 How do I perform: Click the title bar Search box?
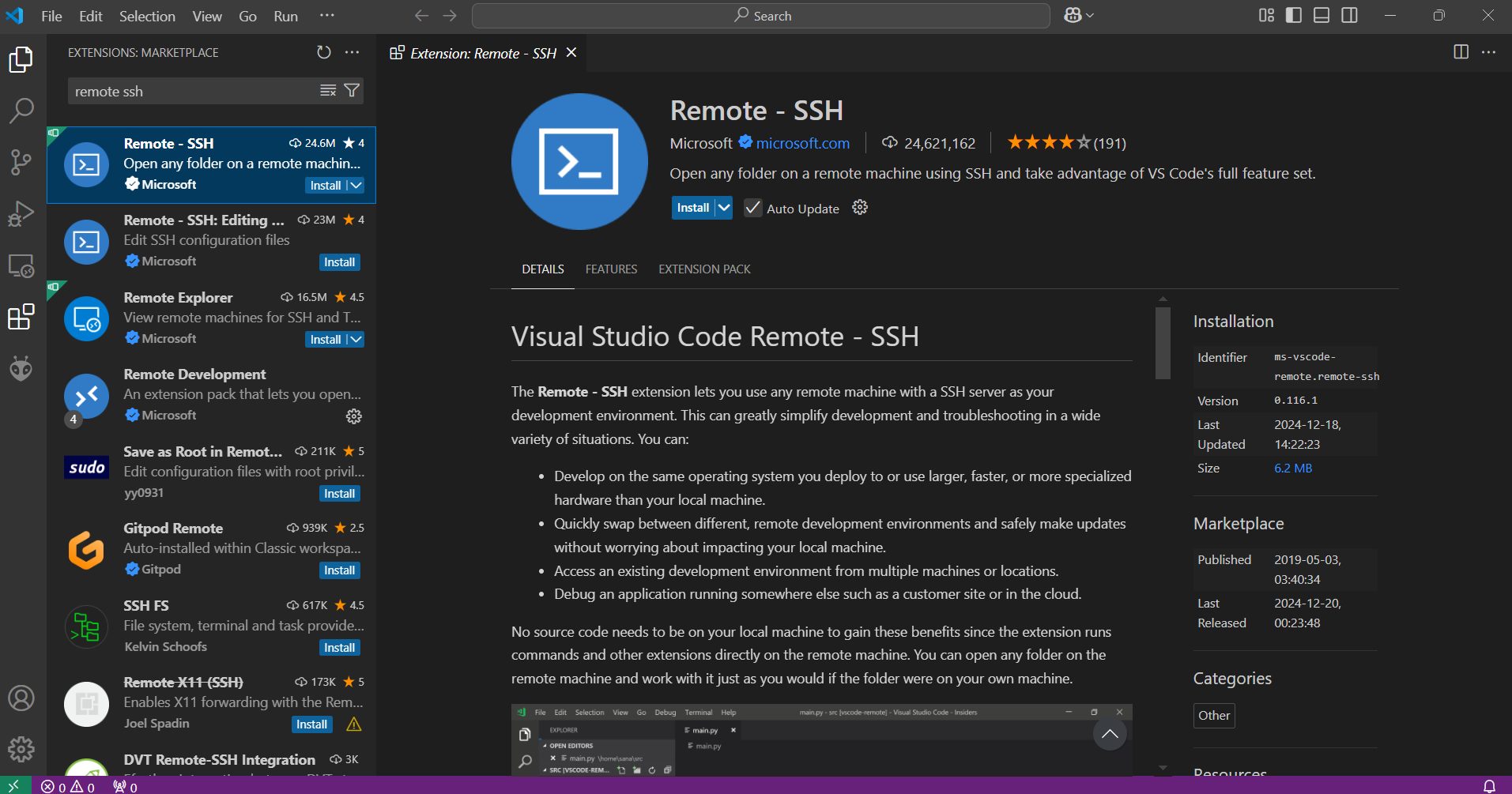tap(761, 16)
